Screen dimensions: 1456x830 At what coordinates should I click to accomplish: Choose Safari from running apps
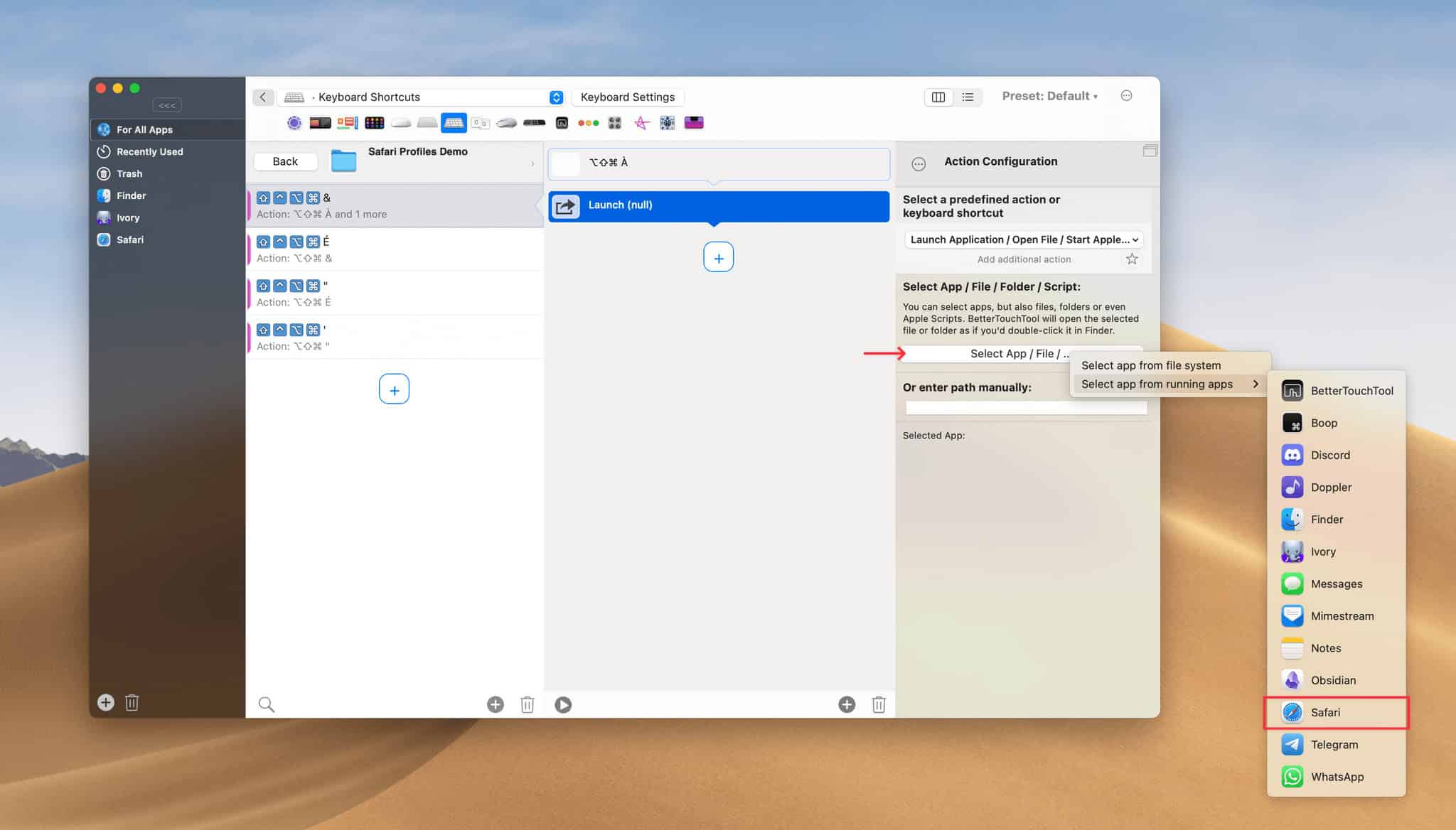pos(1336,713)
